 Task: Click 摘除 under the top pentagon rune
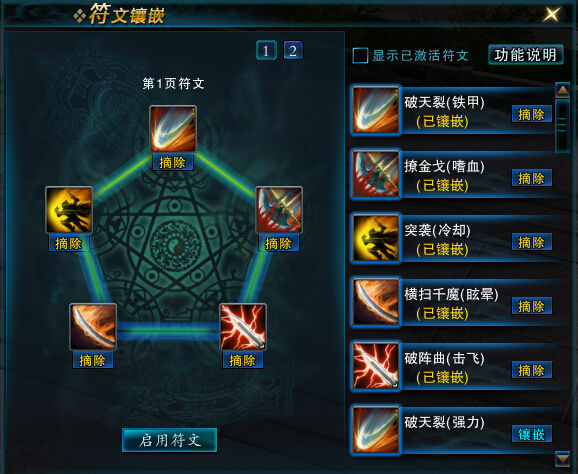[173, 162]
